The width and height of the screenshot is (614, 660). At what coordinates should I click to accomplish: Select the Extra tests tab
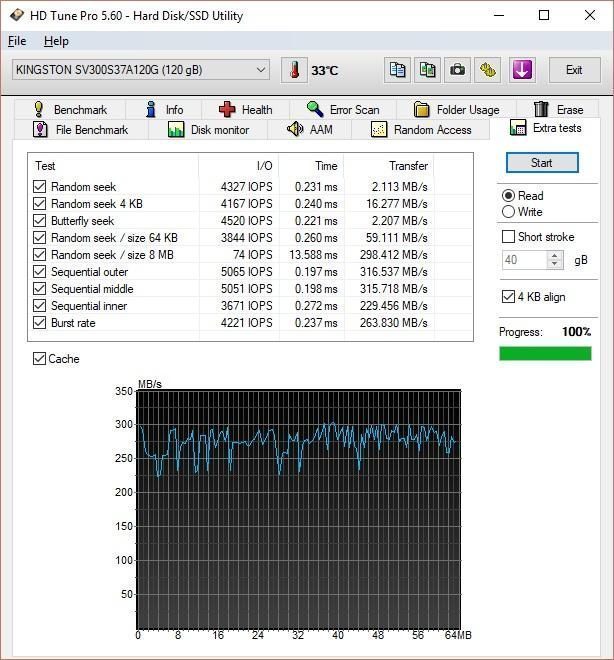click(x=545, y=128)
